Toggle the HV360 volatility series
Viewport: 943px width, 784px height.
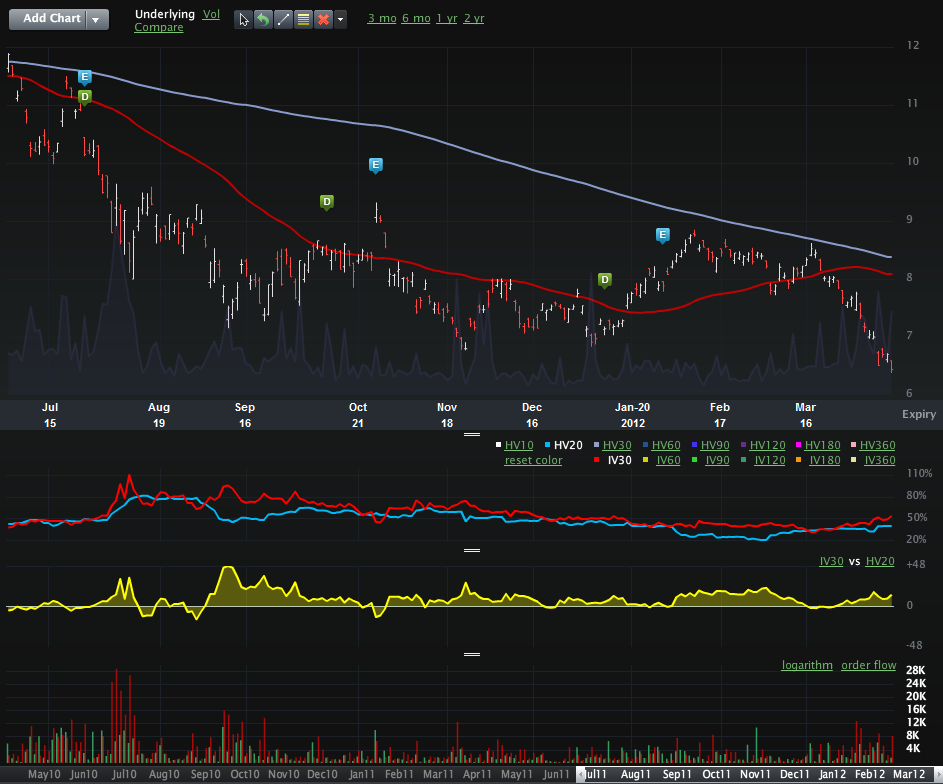(x=877, y=445)
